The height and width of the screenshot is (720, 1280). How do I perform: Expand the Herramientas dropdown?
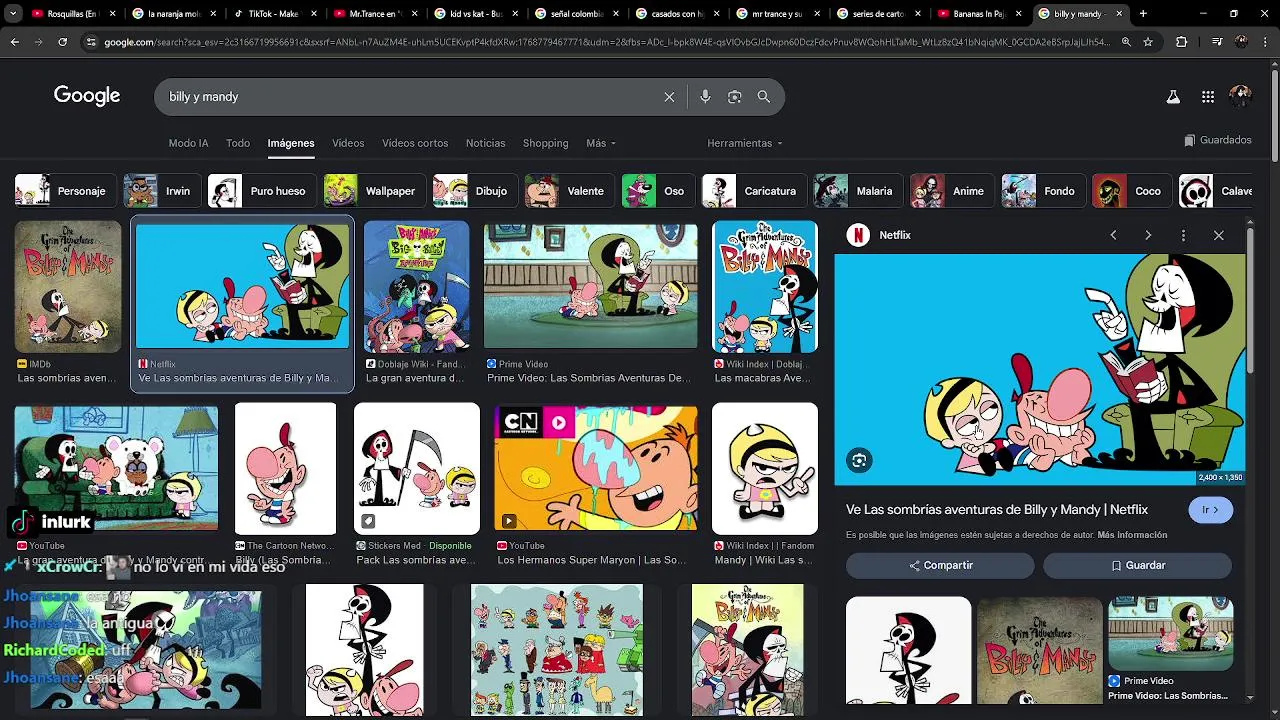pos(745,143)
